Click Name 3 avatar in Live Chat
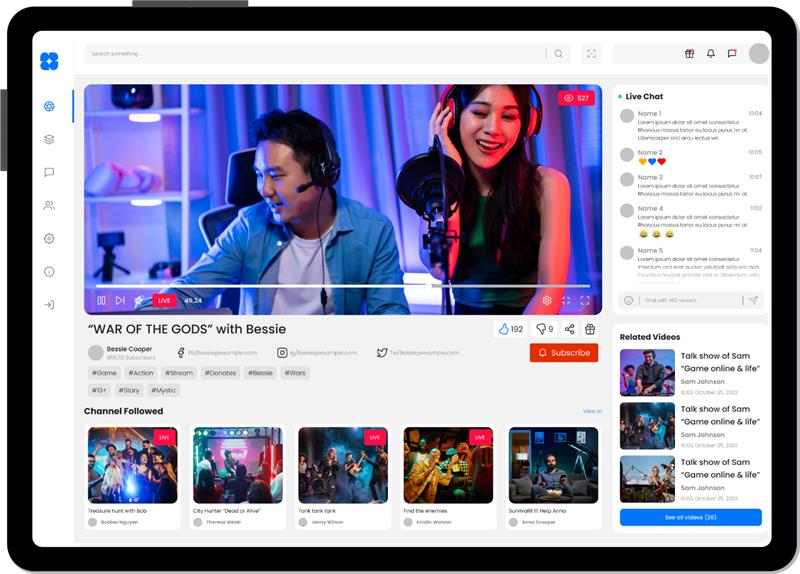 click(x=627, y=180)
